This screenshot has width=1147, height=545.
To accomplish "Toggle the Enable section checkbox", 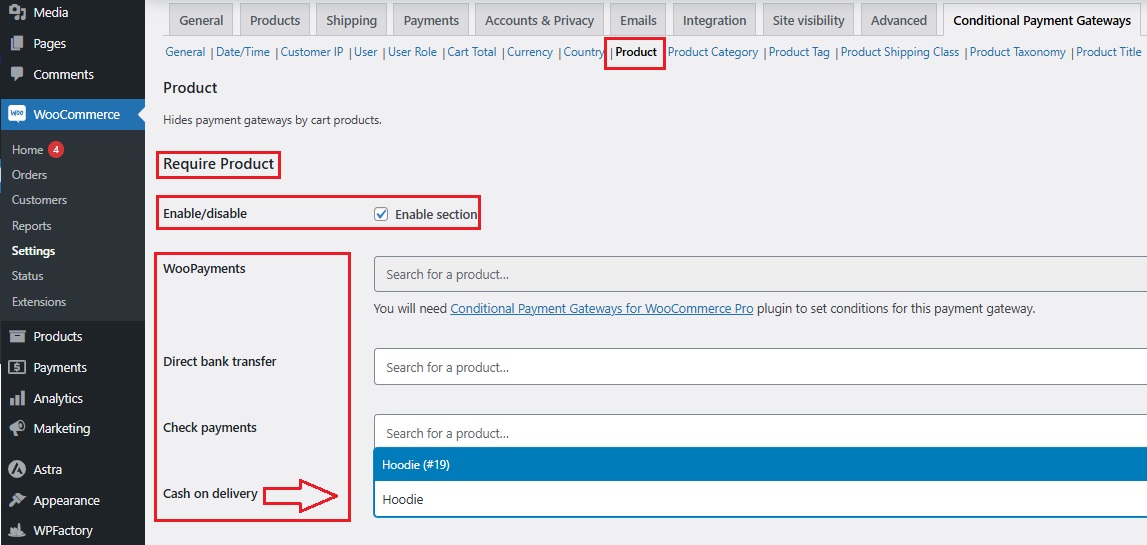I will pyautogui.click(x=380, y=214).
